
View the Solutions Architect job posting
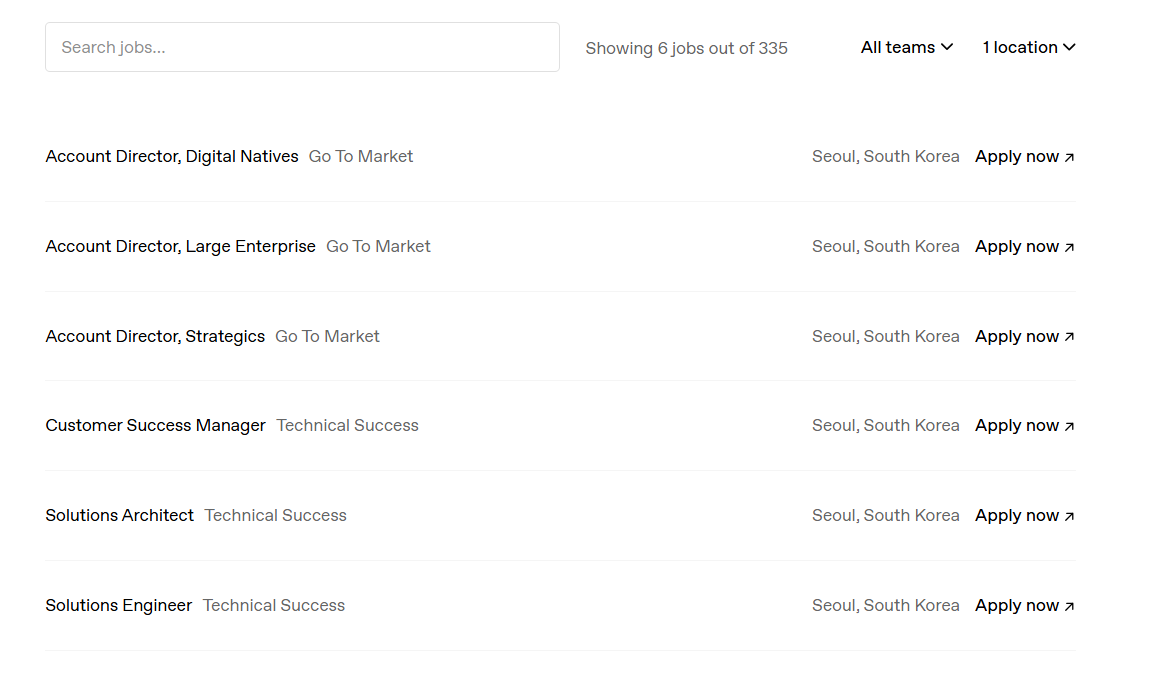pyautogui.click(x=119, y=515)
